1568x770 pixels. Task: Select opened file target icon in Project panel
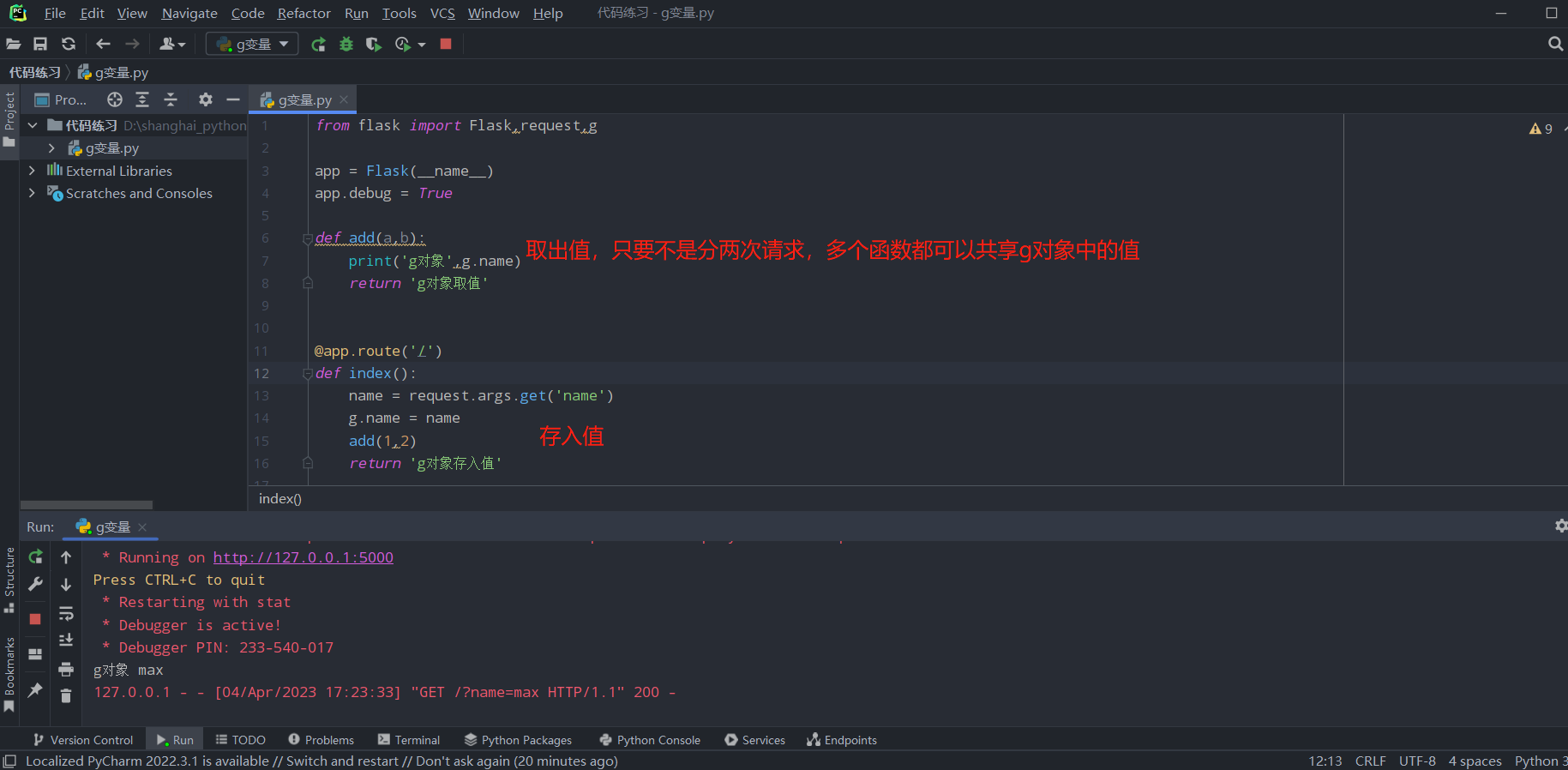click(115, 99)
